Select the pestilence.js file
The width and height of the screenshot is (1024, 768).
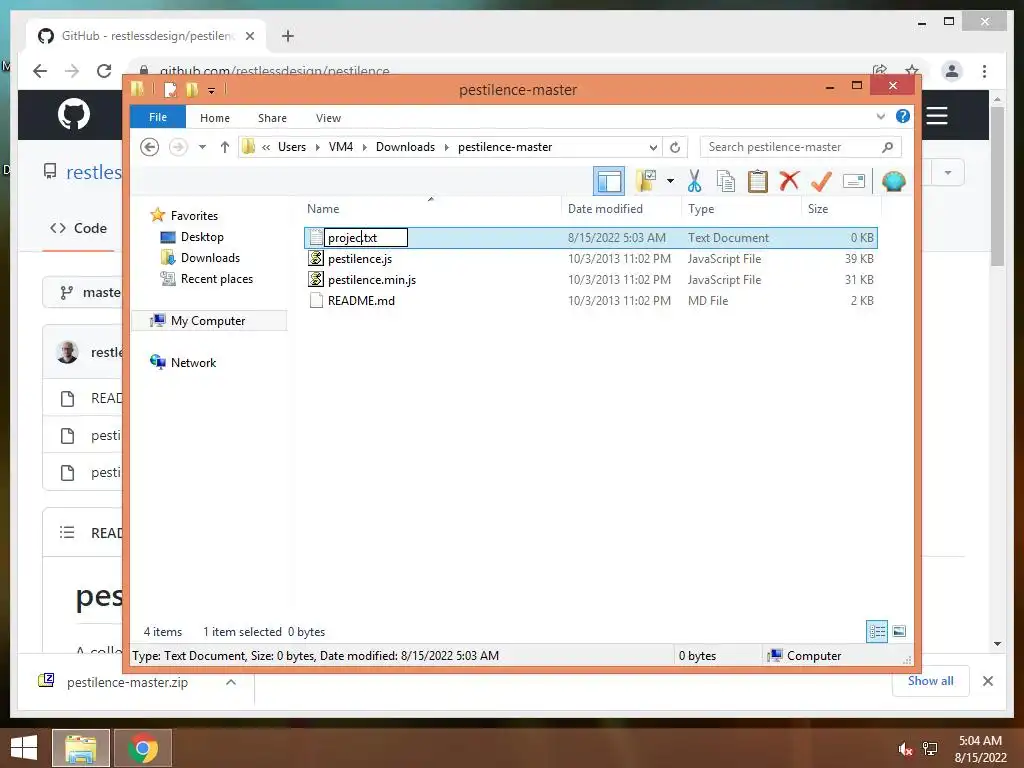pos(360,259)
